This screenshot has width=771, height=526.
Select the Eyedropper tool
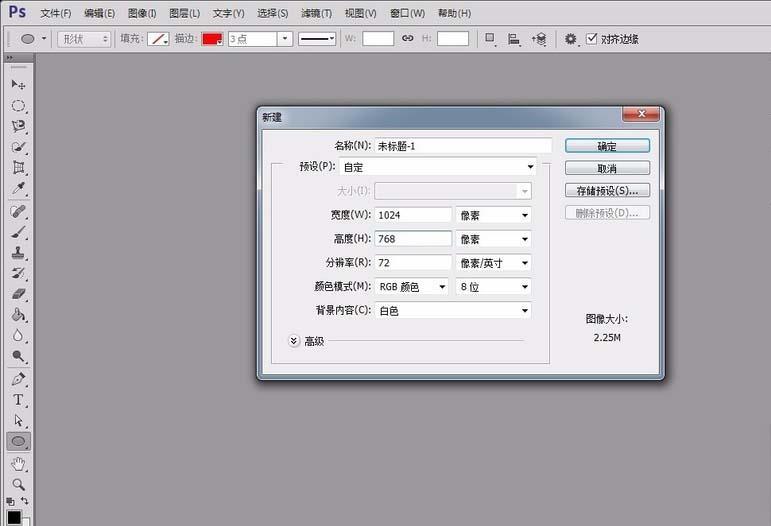point(18,188)
